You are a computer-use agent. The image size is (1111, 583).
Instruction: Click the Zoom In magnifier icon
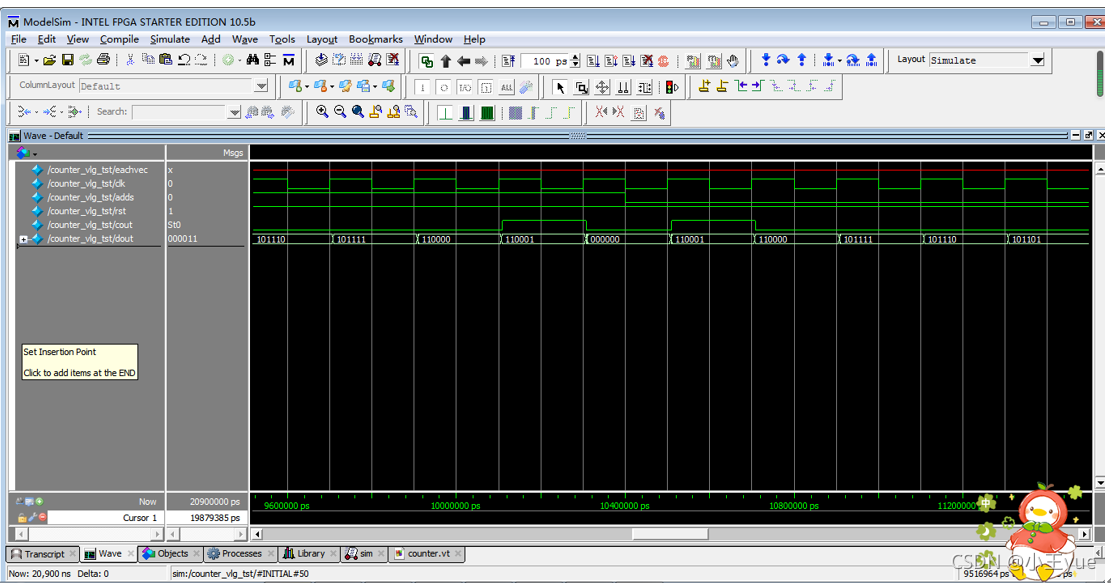tap(322, 112)
